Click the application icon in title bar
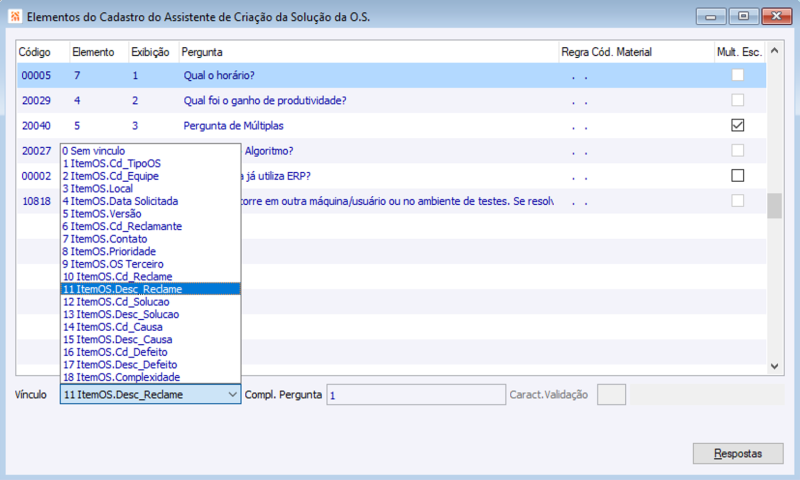Screen dimensions: 800x480 [x=15, y=16]
